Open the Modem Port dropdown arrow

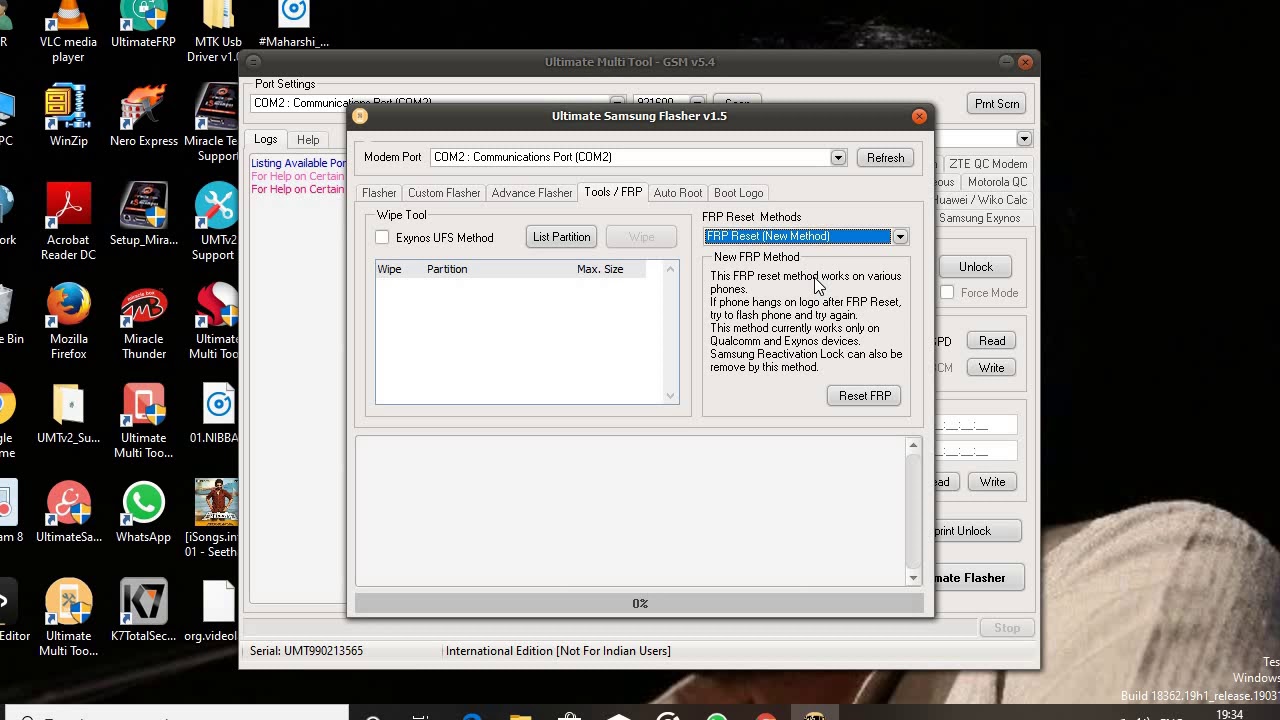(838, 157)
